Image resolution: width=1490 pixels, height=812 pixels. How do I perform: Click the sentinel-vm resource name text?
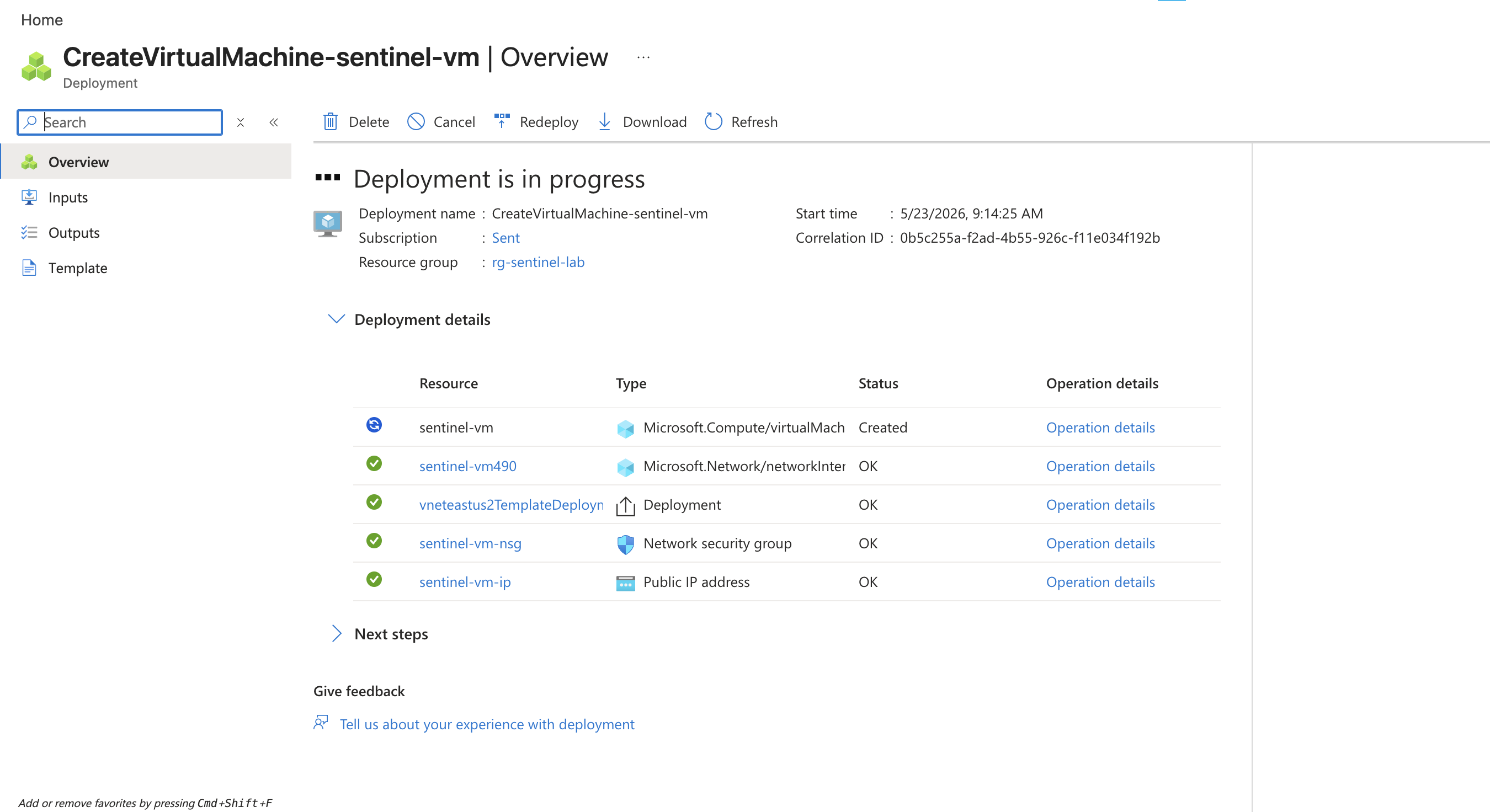pyautogui.click(x=456, y=428)
